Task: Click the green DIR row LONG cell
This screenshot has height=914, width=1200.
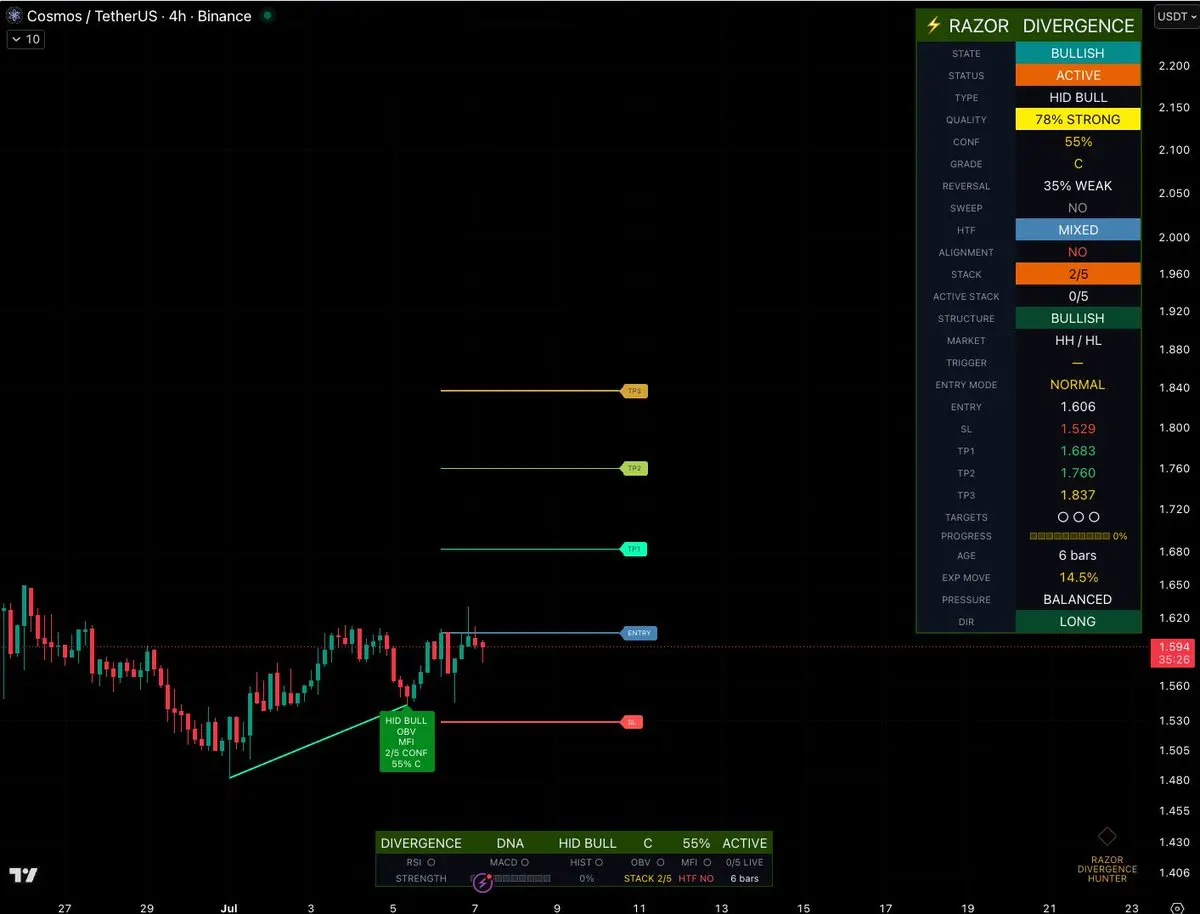Action: (1078, 621)
